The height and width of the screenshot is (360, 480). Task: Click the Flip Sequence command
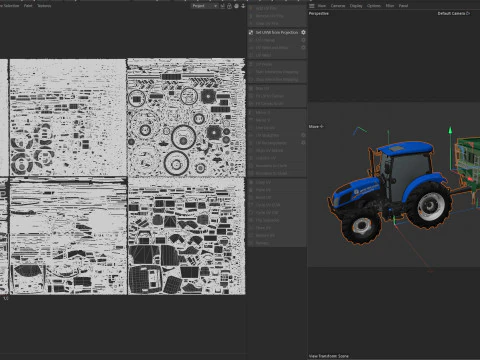point(267,220)
